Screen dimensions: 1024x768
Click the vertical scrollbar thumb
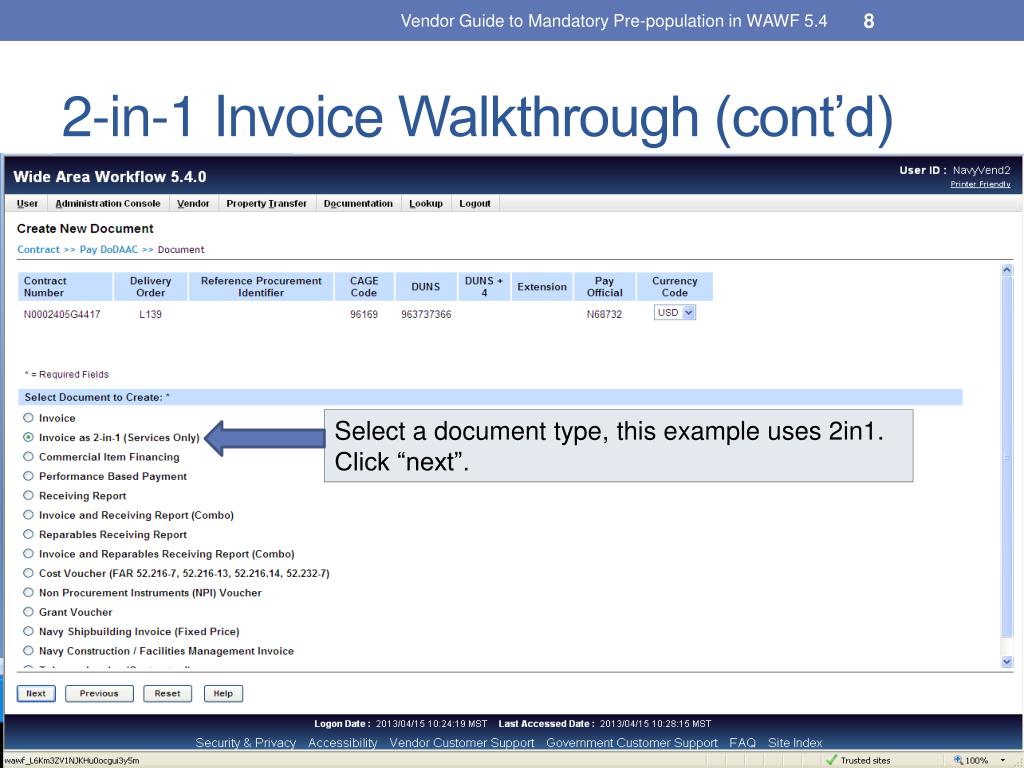click(1007, 456)
